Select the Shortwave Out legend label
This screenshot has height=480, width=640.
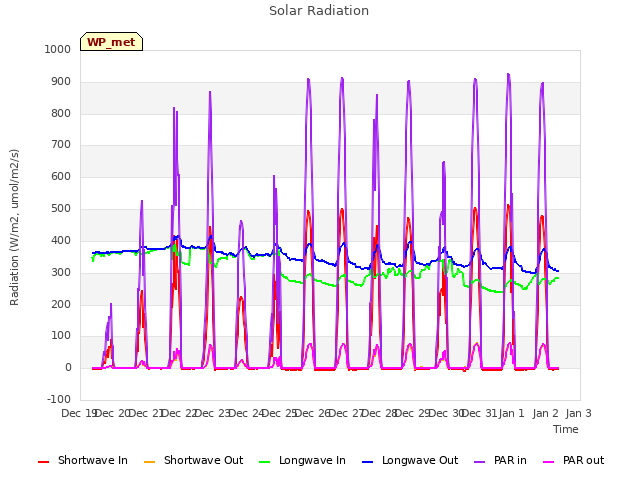[203, 460]
